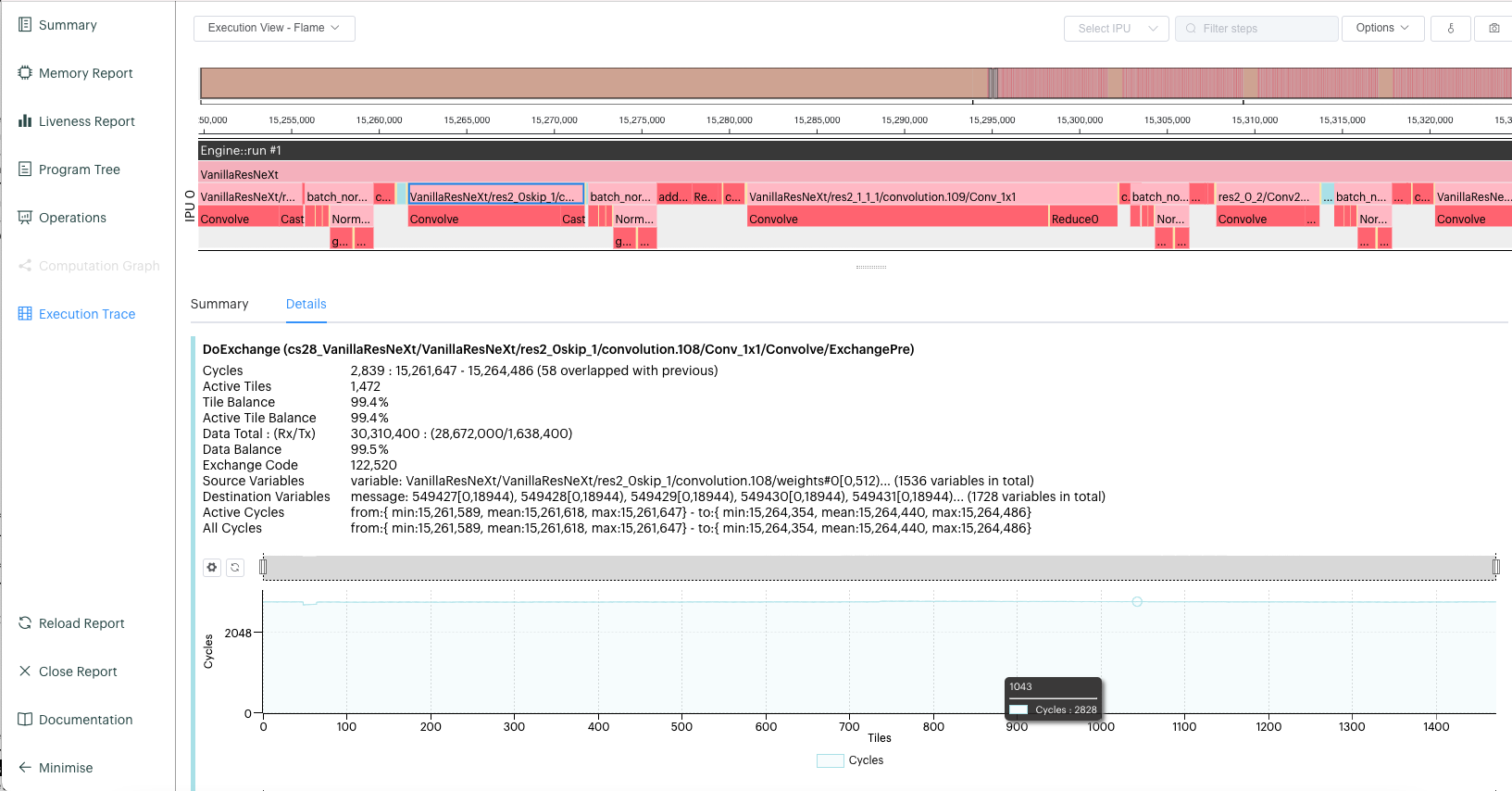Go to Program Tree in sidebar

(x=79, y=169)
